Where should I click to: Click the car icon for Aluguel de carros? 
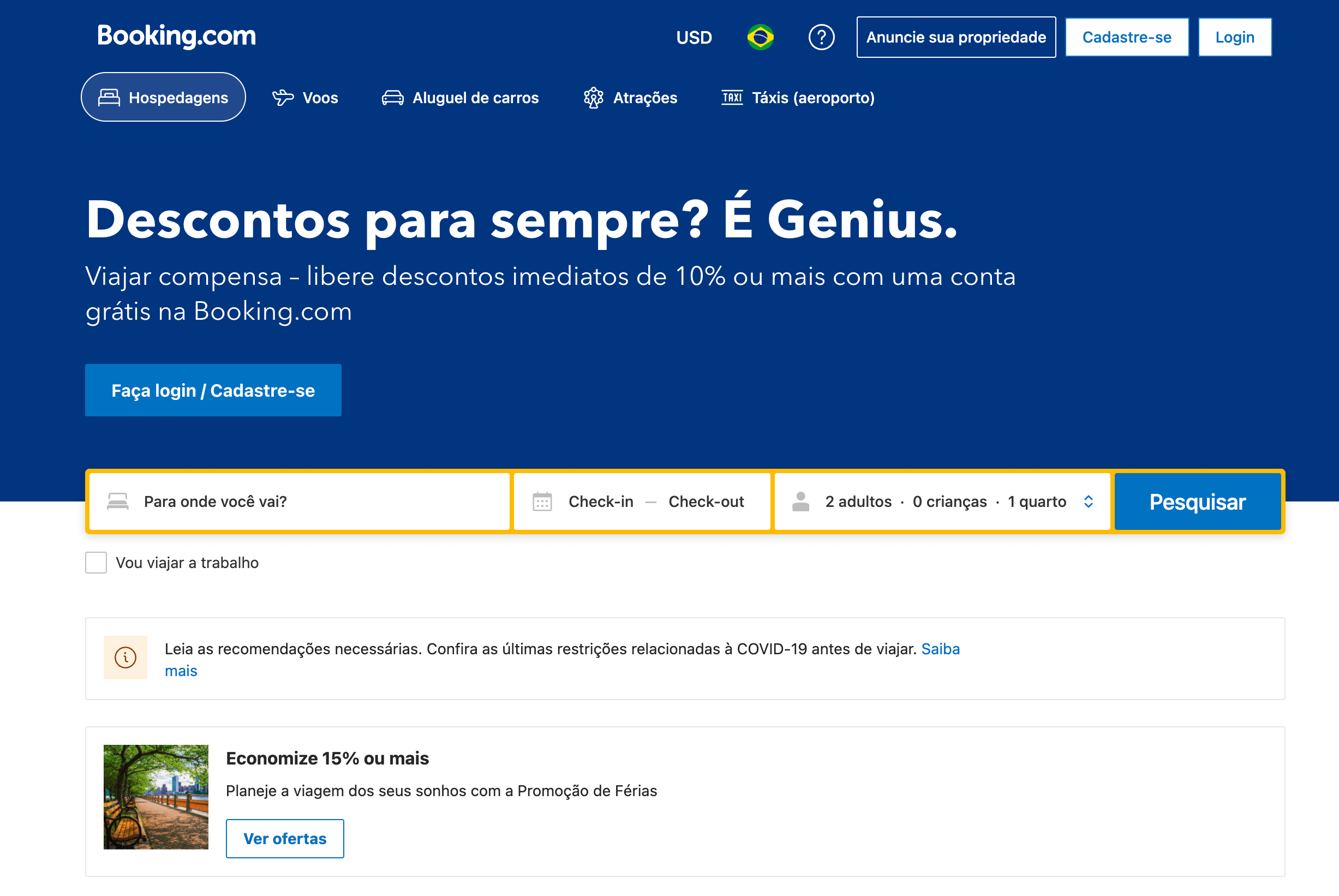pos(392,98)
